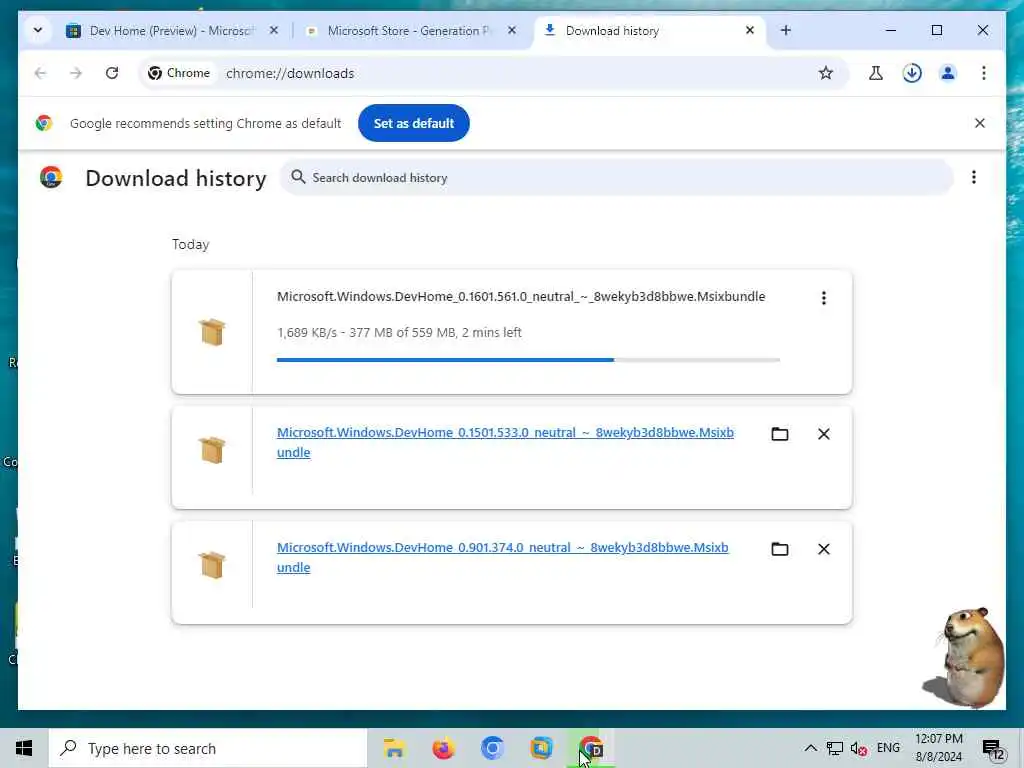Click the Today date heading
Image resolution: width=1024 pixels, height=768 pixels.
tap(191, 244)
